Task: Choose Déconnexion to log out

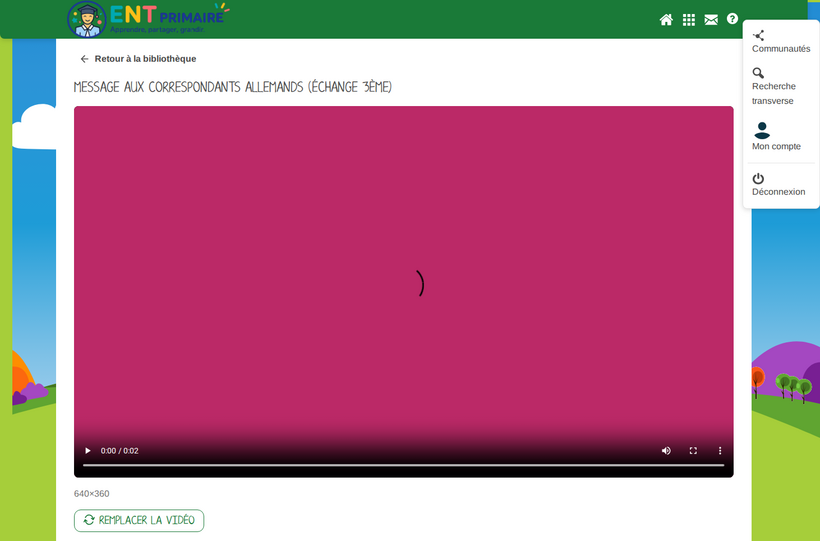Action: point(778,185)
